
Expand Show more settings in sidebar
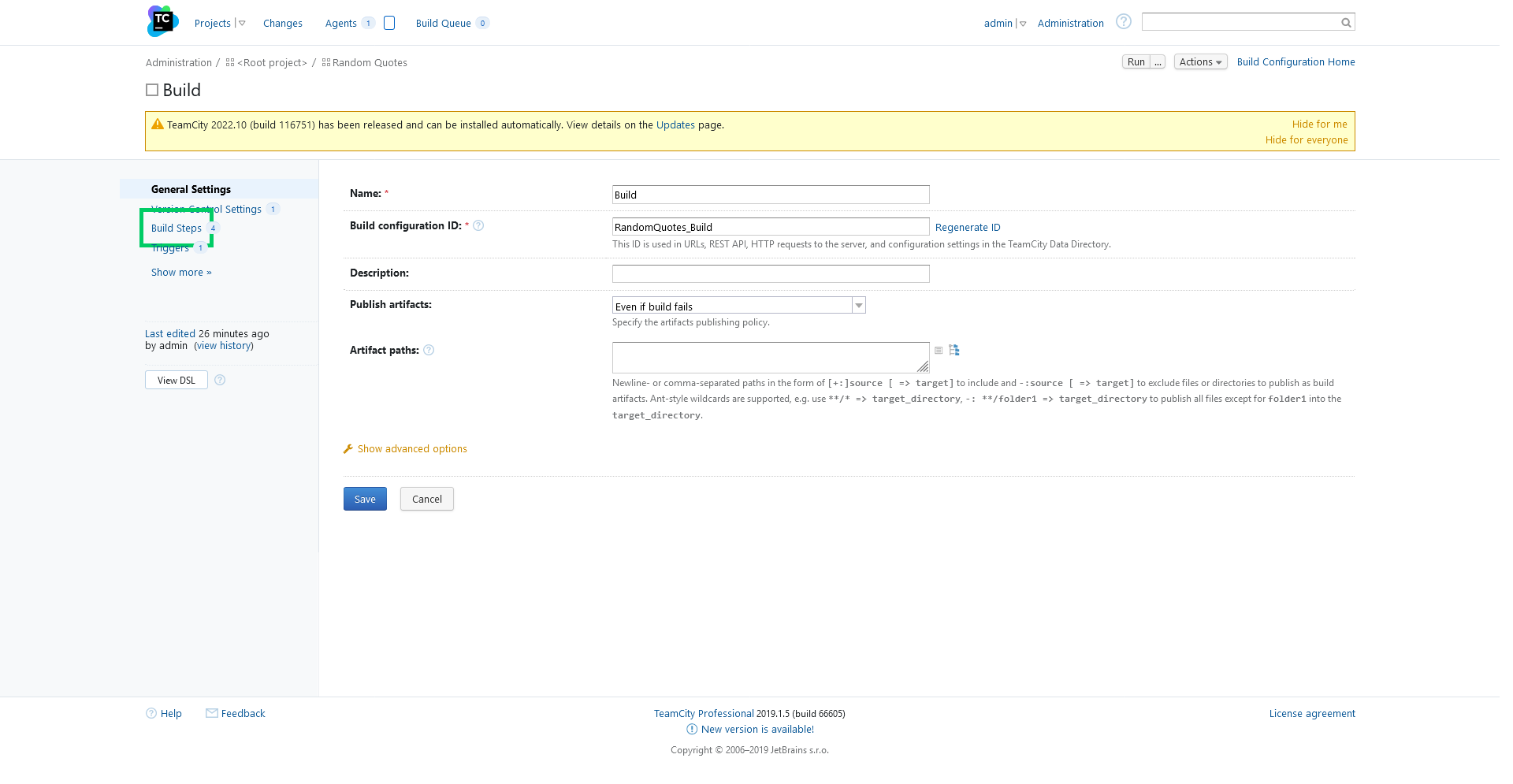pos(181,273)
